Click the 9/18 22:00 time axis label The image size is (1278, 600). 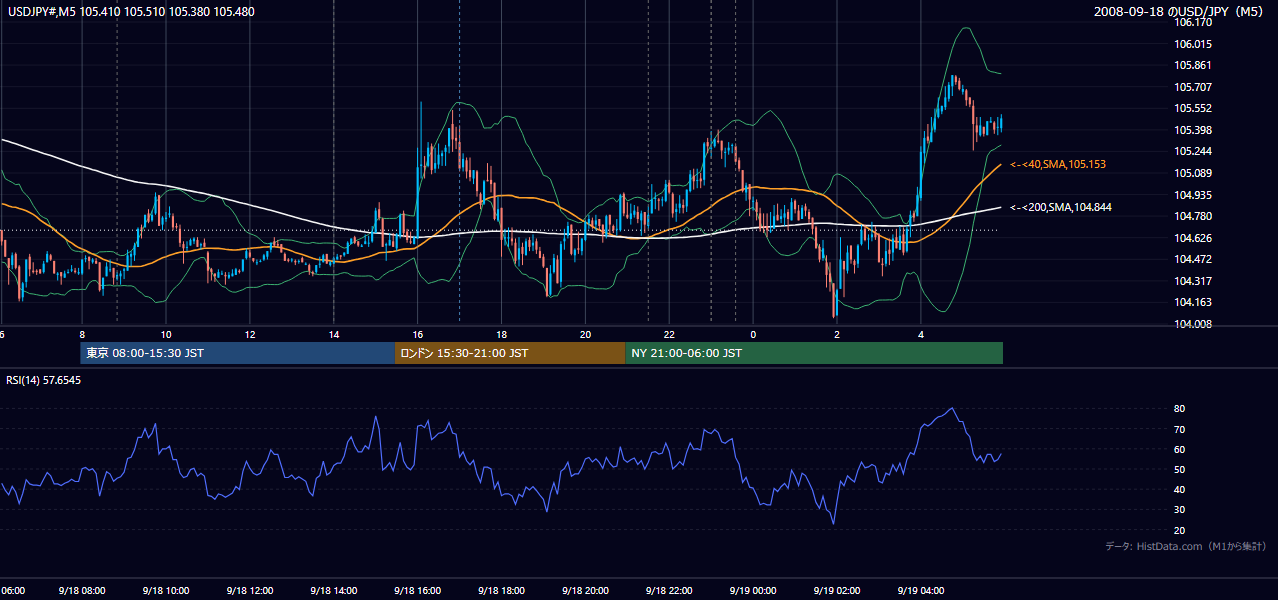[670, 591]
